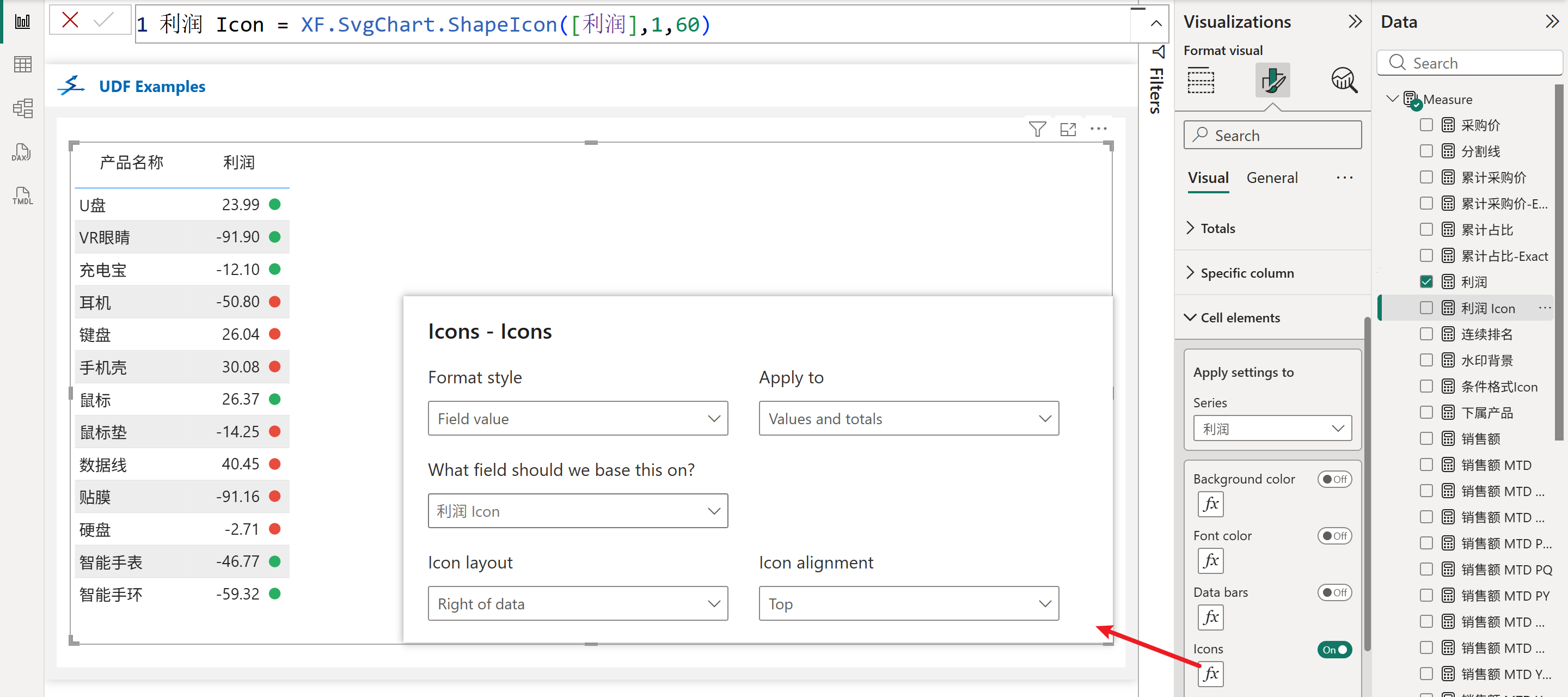The image size is (1568, 697).
Task: Expand the Totals section
Action: [x=1217, y=228]
